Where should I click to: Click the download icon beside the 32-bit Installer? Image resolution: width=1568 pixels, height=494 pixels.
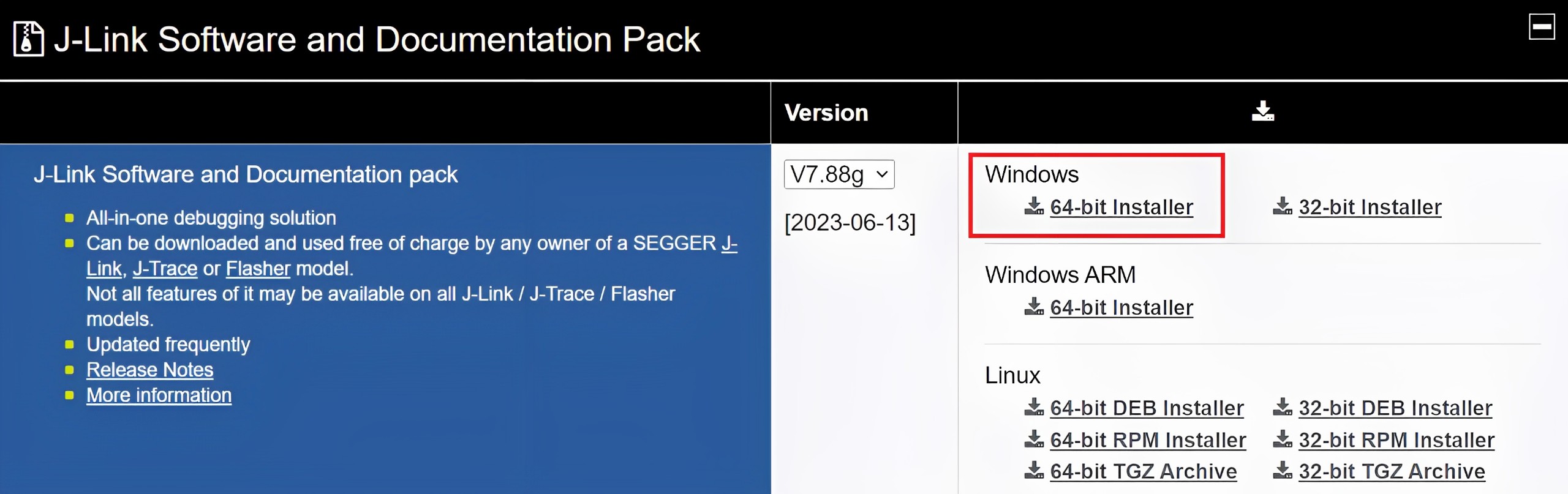point(1283,208)
